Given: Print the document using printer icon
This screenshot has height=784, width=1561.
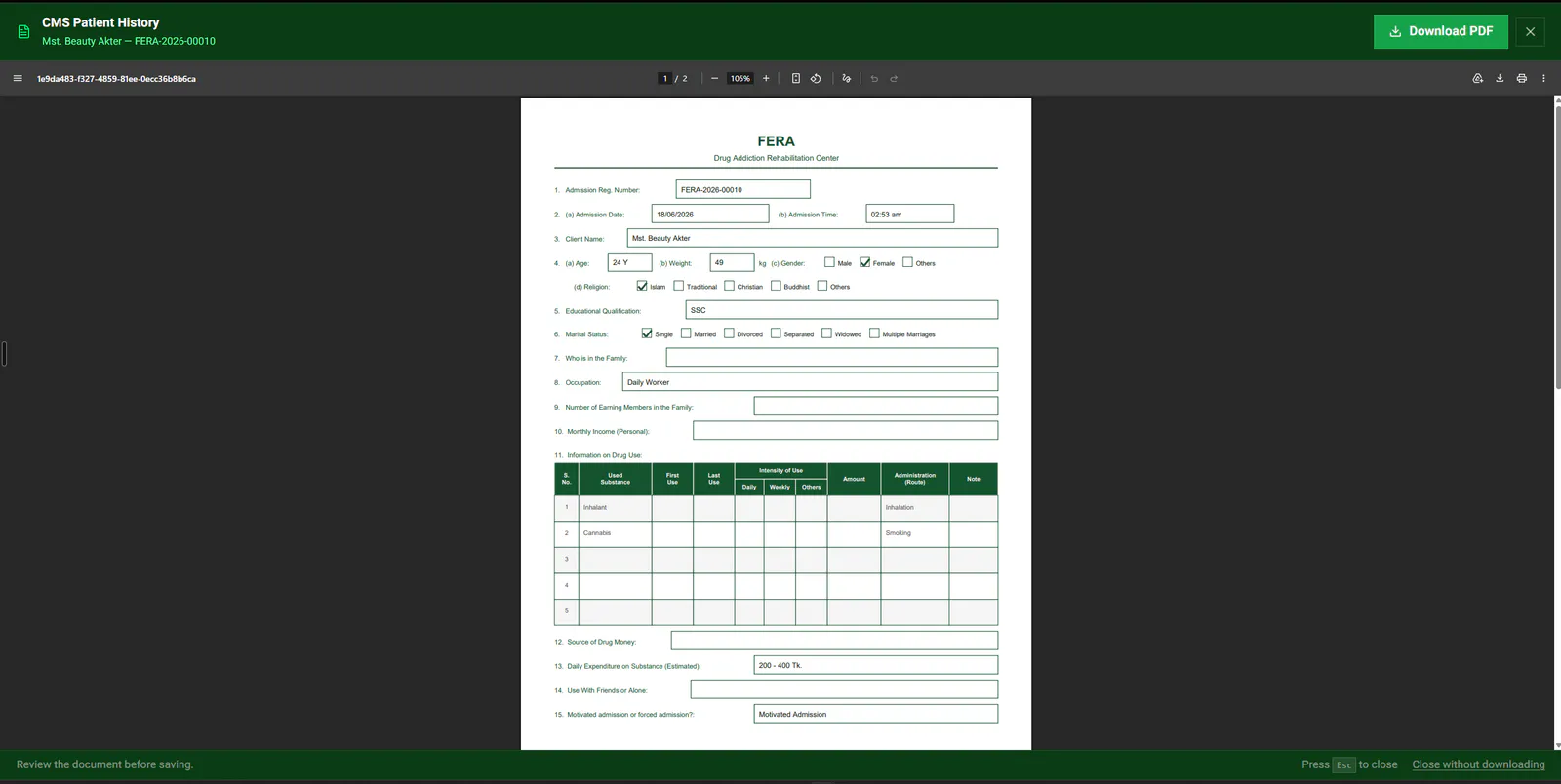Looking at the screenshot, I should click(1521, 78).
